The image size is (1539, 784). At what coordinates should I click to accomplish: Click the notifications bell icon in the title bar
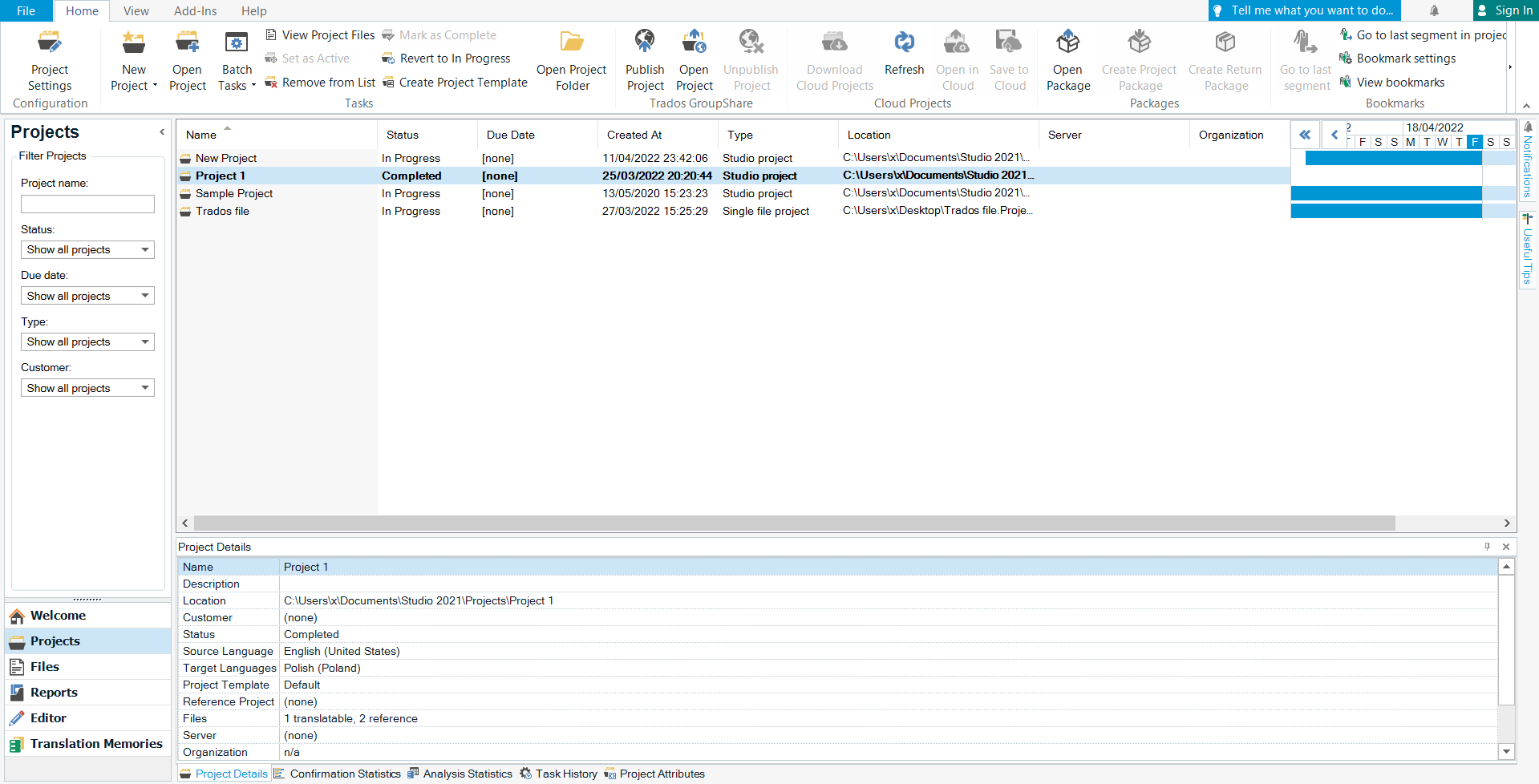1434,10
